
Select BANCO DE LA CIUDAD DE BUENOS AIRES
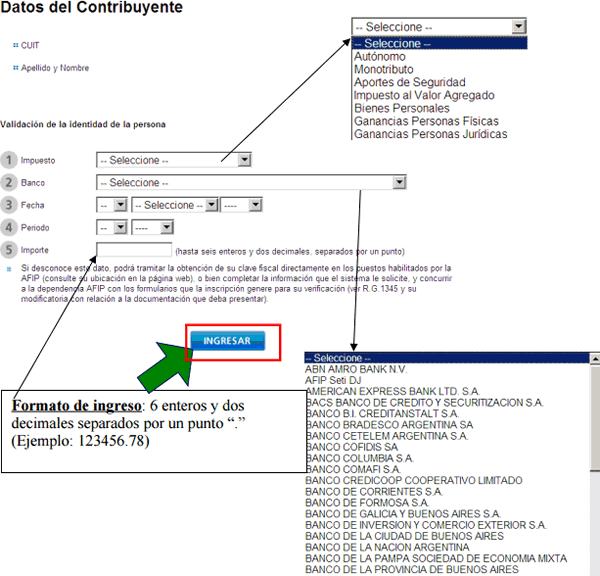tap(404, 536)
